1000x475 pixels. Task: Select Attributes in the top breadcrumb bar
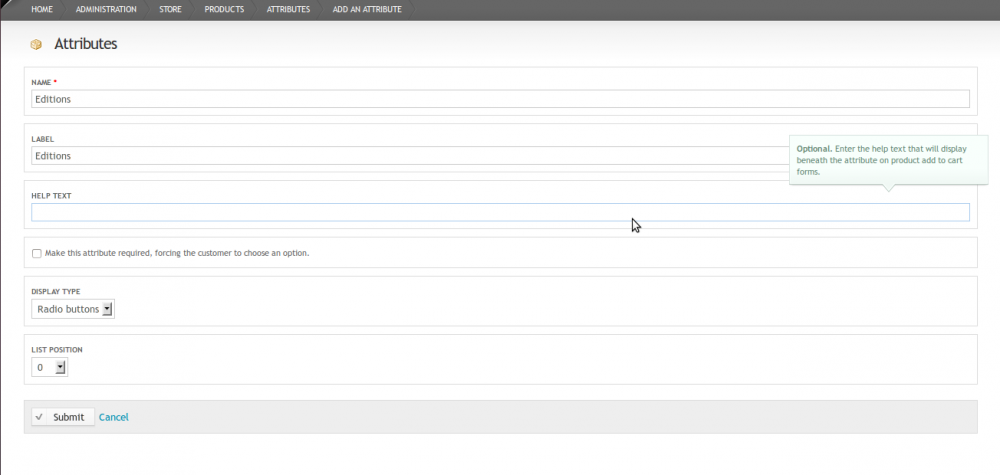pyautogui.click(x=288, y=9)
